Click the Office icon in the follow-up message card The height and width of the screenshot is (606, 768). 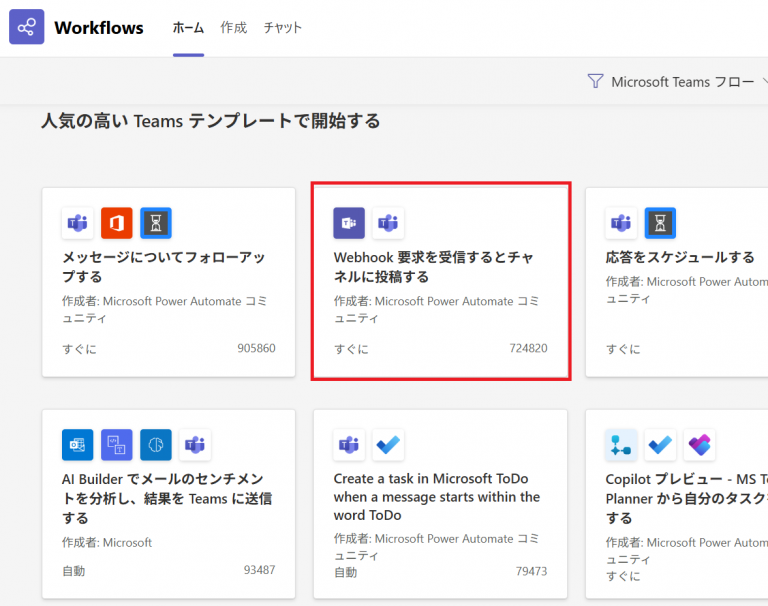[117, 224]
